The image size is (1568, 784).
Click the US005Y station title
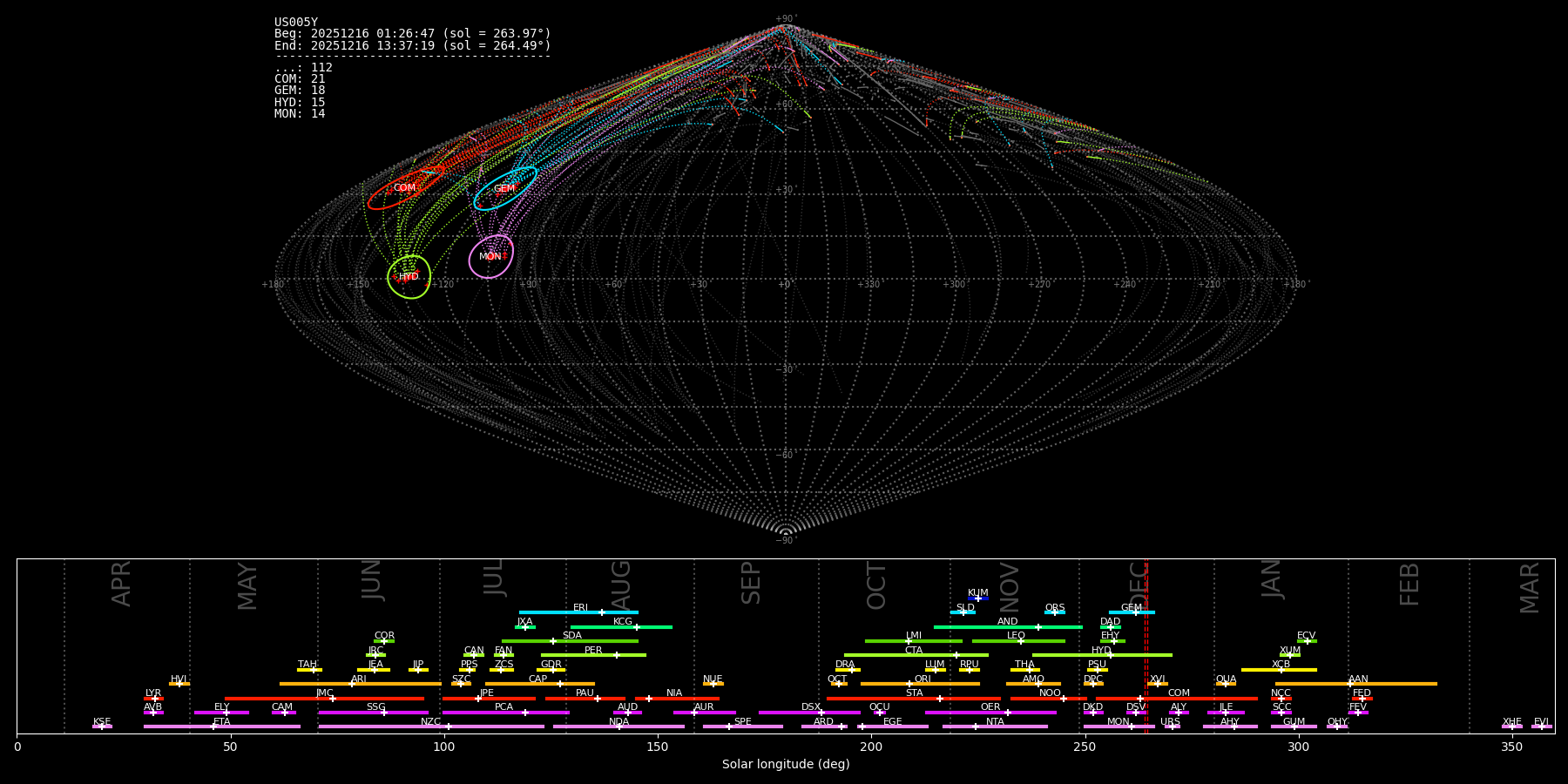[296, 23]
